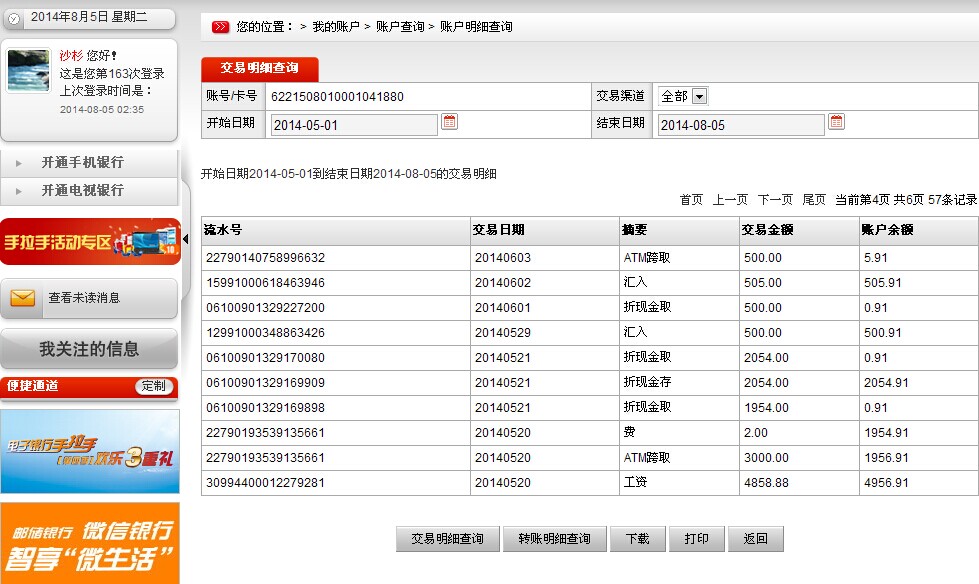
Task: Click the unread messages envelope icon
Action: 22,297
